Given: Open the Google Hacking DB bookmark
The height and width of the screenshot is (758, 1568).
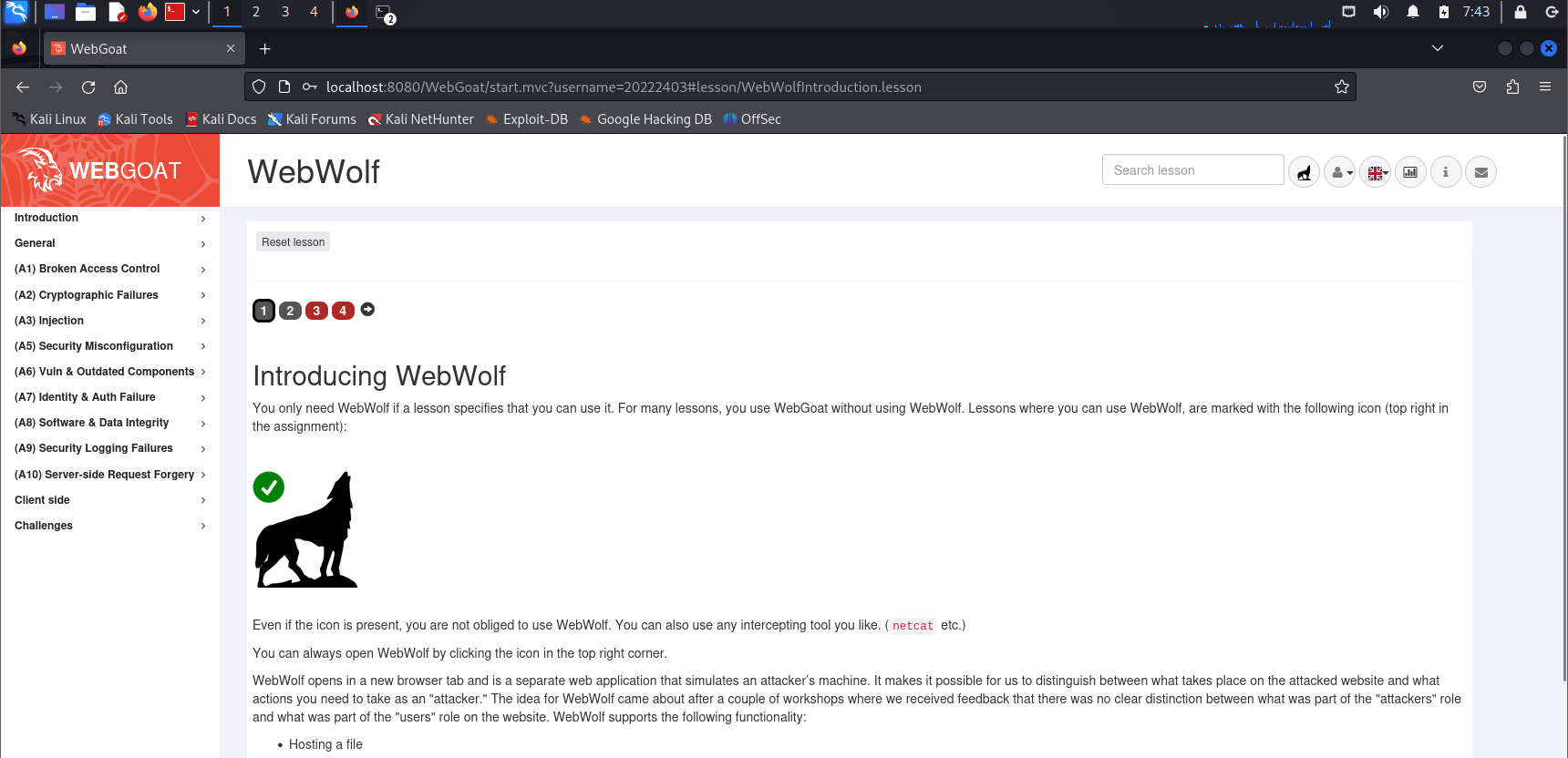Looking at the screenshot, I should tap(645, 119).
